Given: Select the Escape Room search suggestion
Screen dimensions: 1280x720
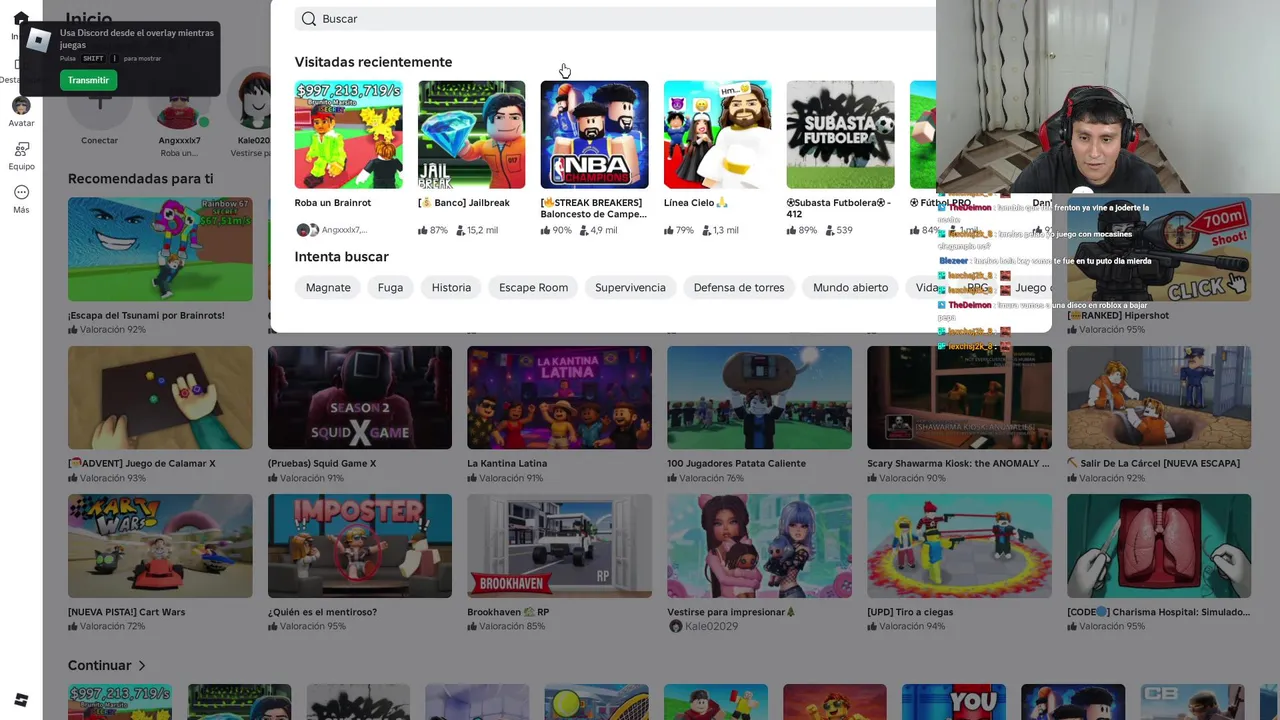Looking at the screenshot, I should point(533,288).
